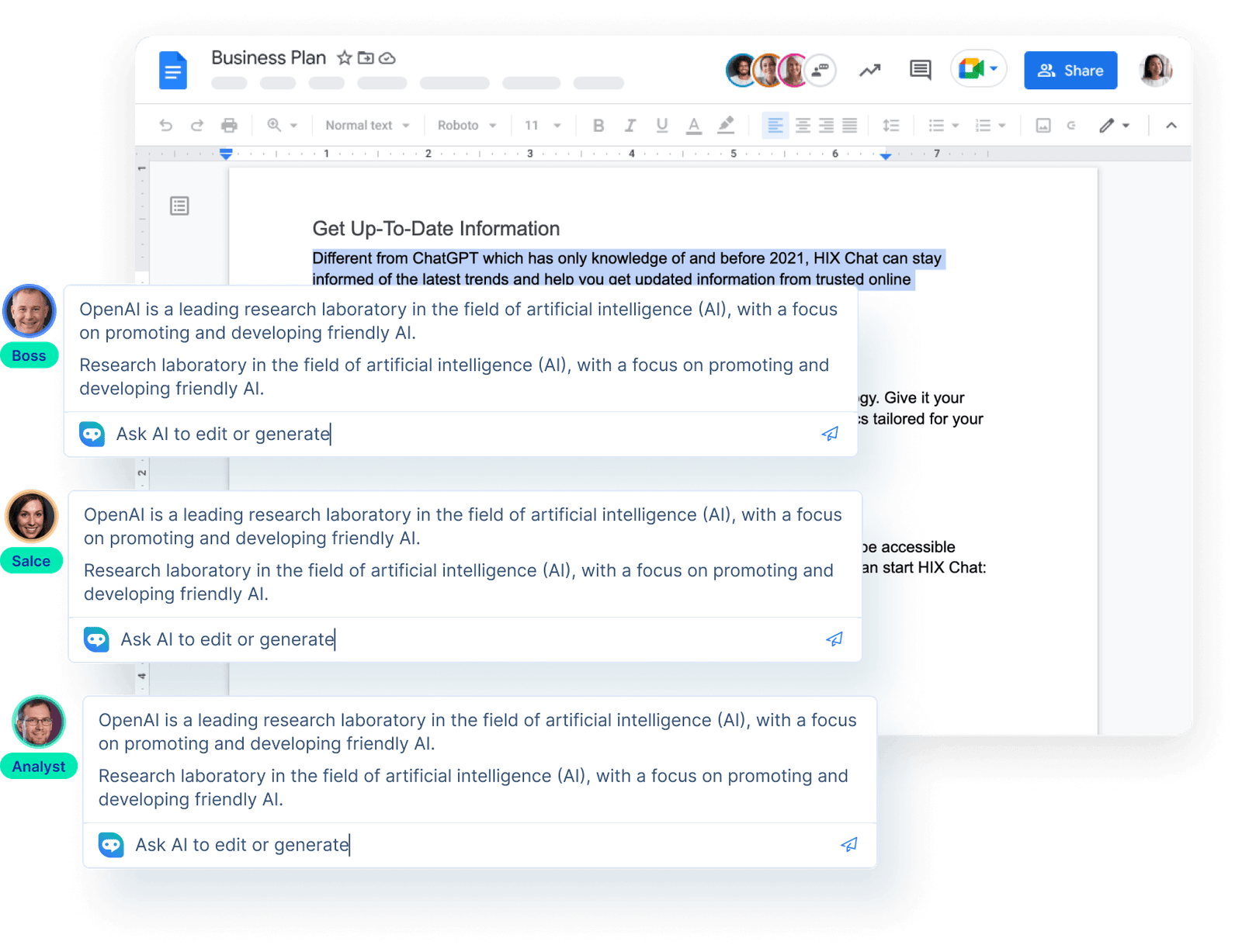This screenshot has width=1242, height=952.
Task: Expand the editing mode dropdown arrow
Action: [1126, 126]
